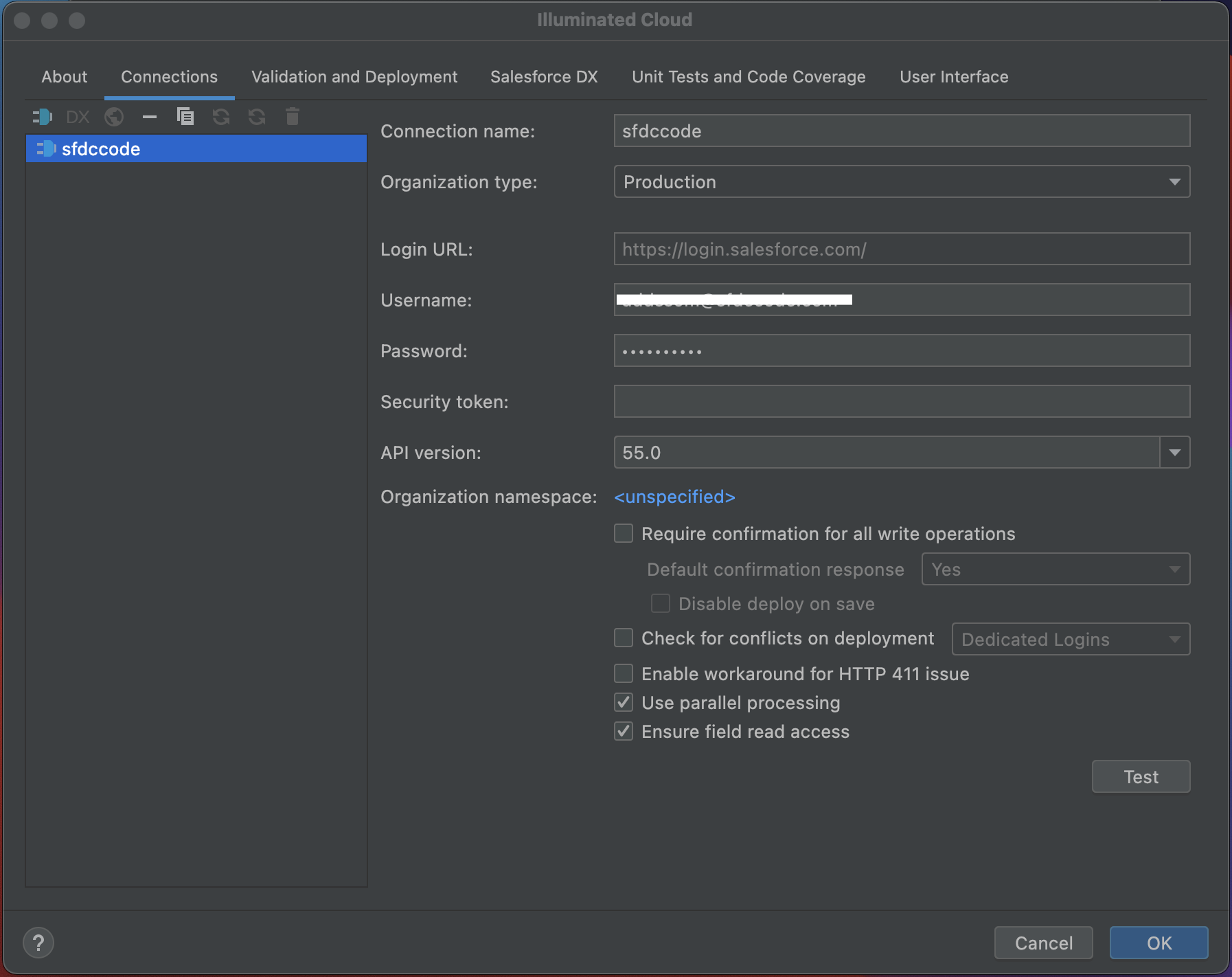The width and height of the screenshot is (1232, 977).
Task: Confirm settings with OK button
Action: click(x=1159, y=943)
